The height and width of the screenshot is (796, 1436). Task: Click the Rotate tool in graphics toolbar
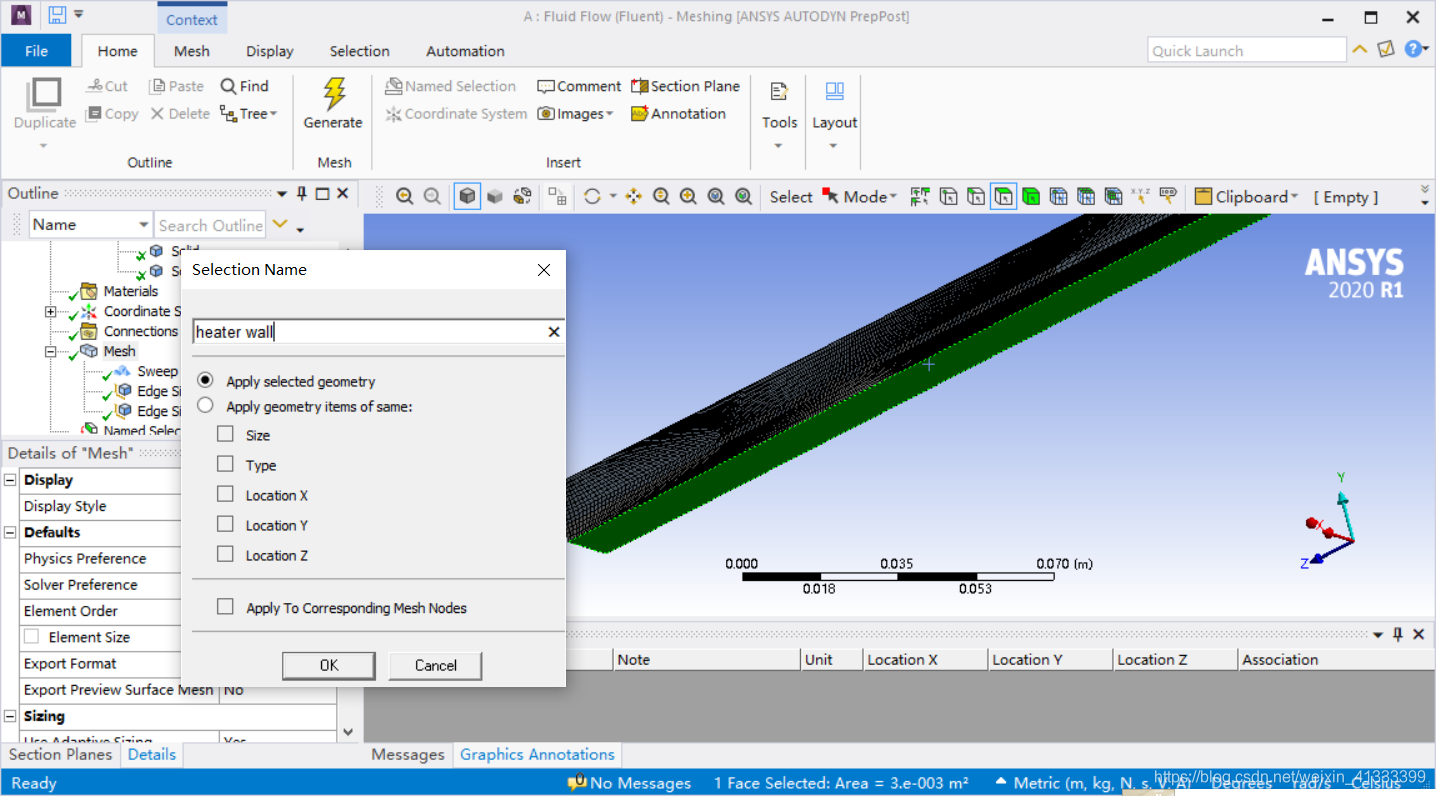(592, 197)
